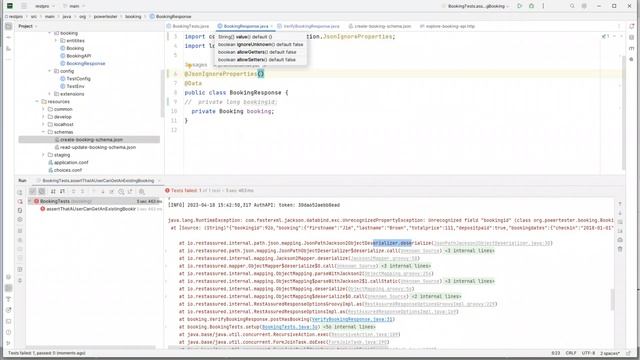Open main branch dropdown in title bar
The image size is (640, 360).
[x=74, y=6]
